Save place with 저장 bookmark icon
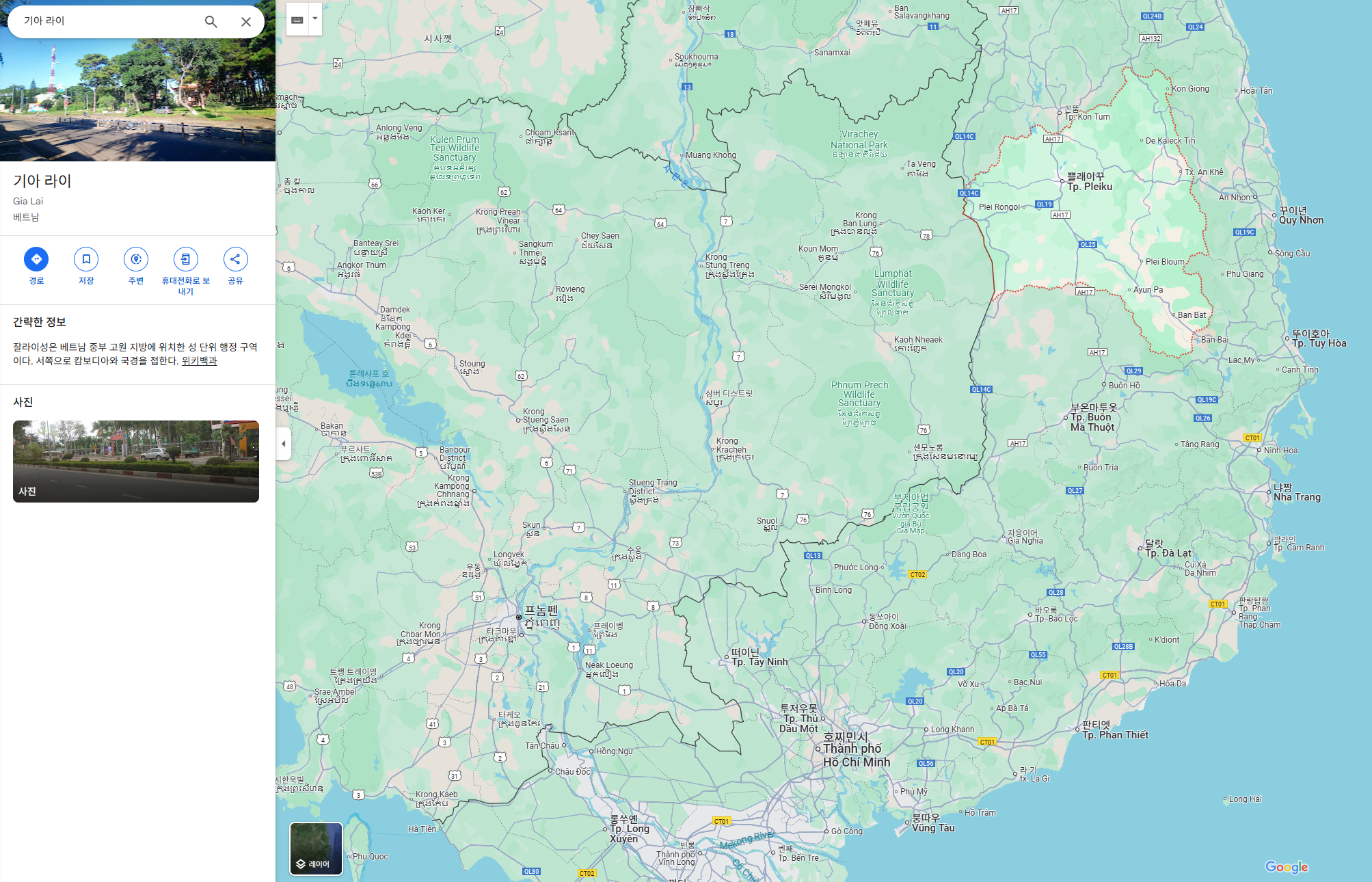 [x=86, y=259]
